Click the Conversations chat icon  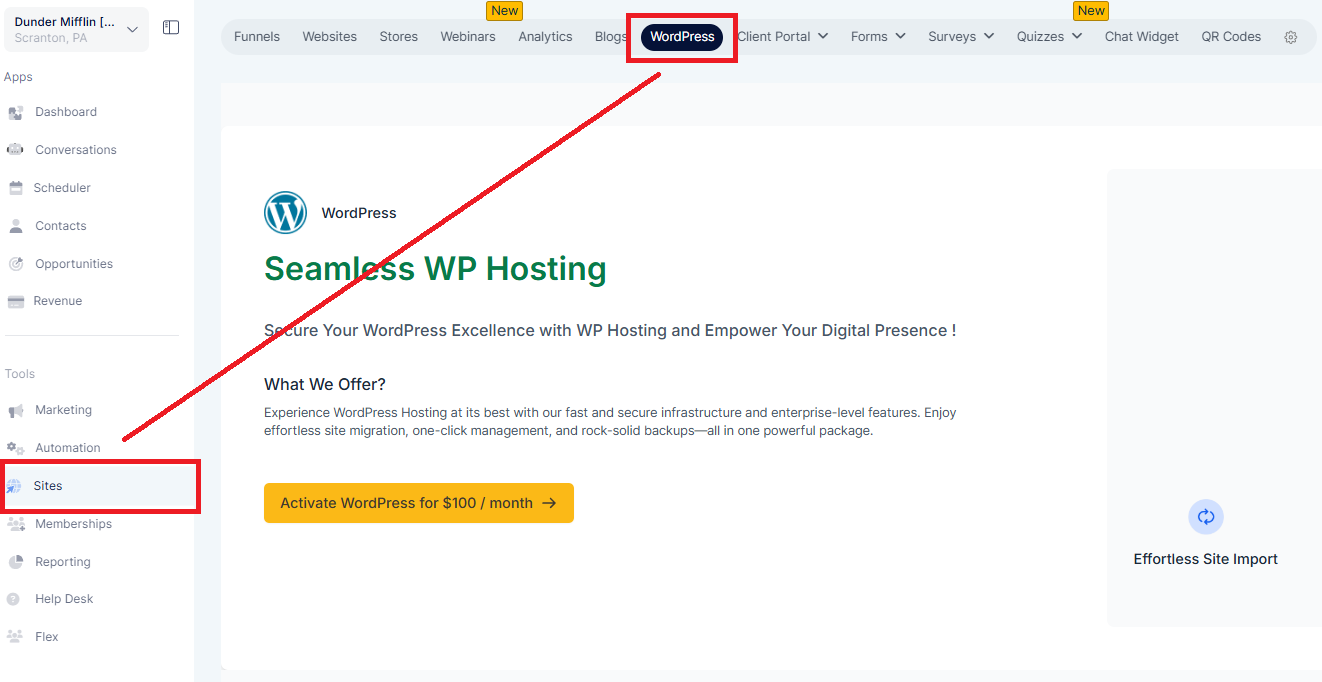[x=15, y=150]
